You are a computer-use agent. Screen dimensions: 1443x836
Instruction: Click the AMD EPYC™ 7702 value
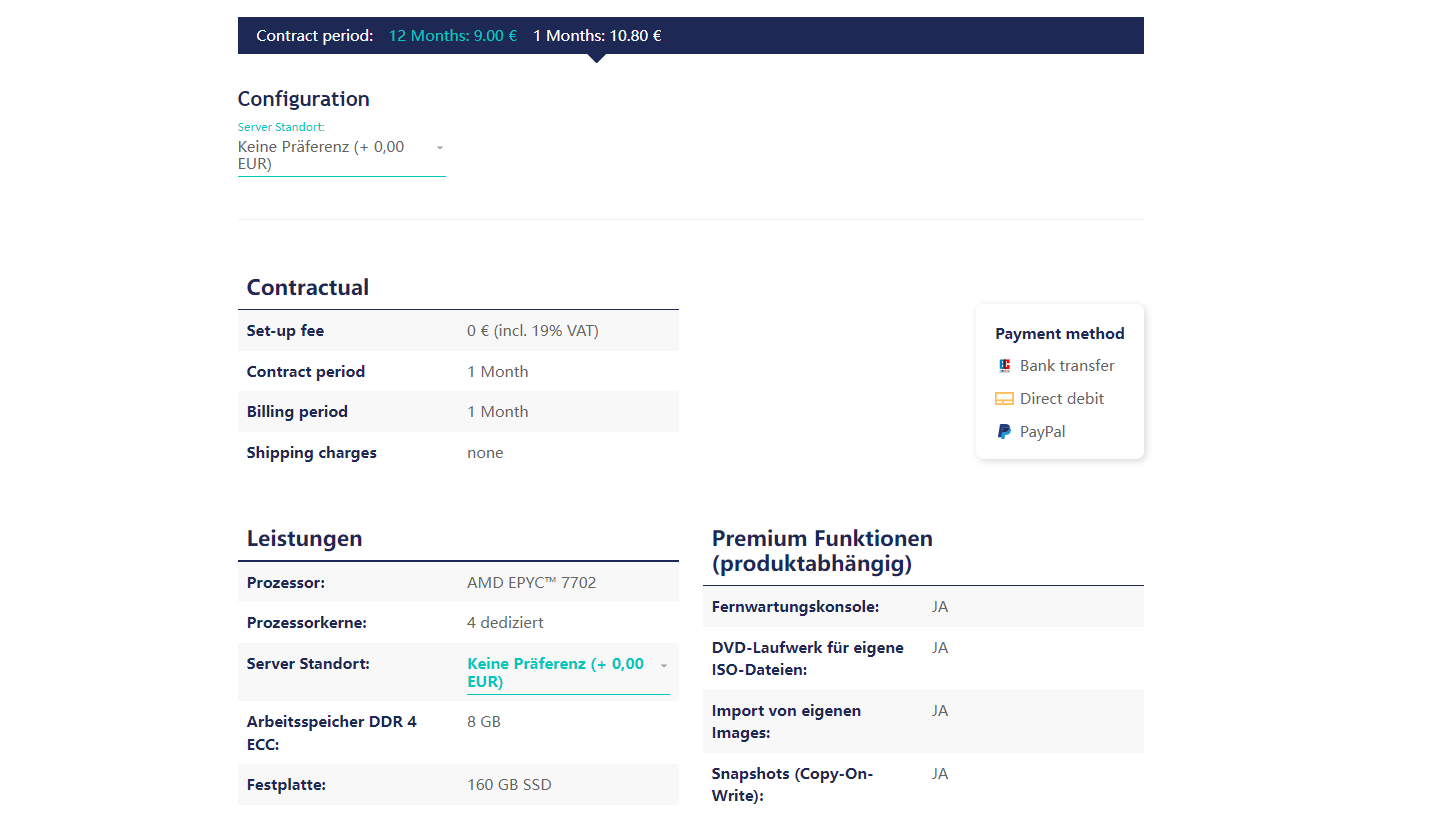click(x=532, y=583)
